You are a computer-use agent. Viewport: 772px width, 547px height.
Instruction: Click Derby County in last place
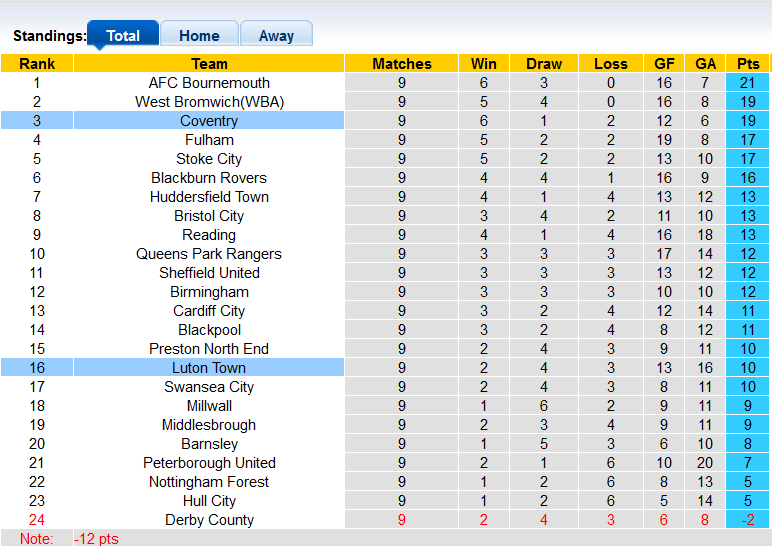(x=209, y=520)
